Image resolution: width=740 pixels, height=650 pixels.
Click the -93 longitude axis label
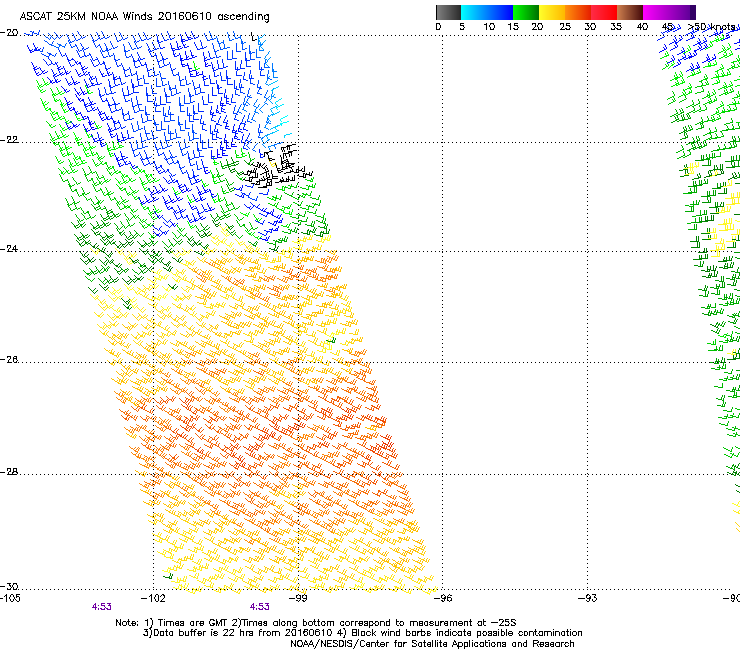click(x=588, y=599)
